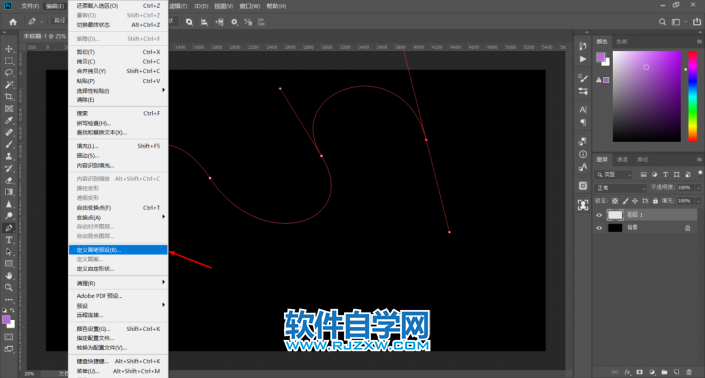Open blend mode dropdown 正常
705x378 pixels.
coord(621,188)
